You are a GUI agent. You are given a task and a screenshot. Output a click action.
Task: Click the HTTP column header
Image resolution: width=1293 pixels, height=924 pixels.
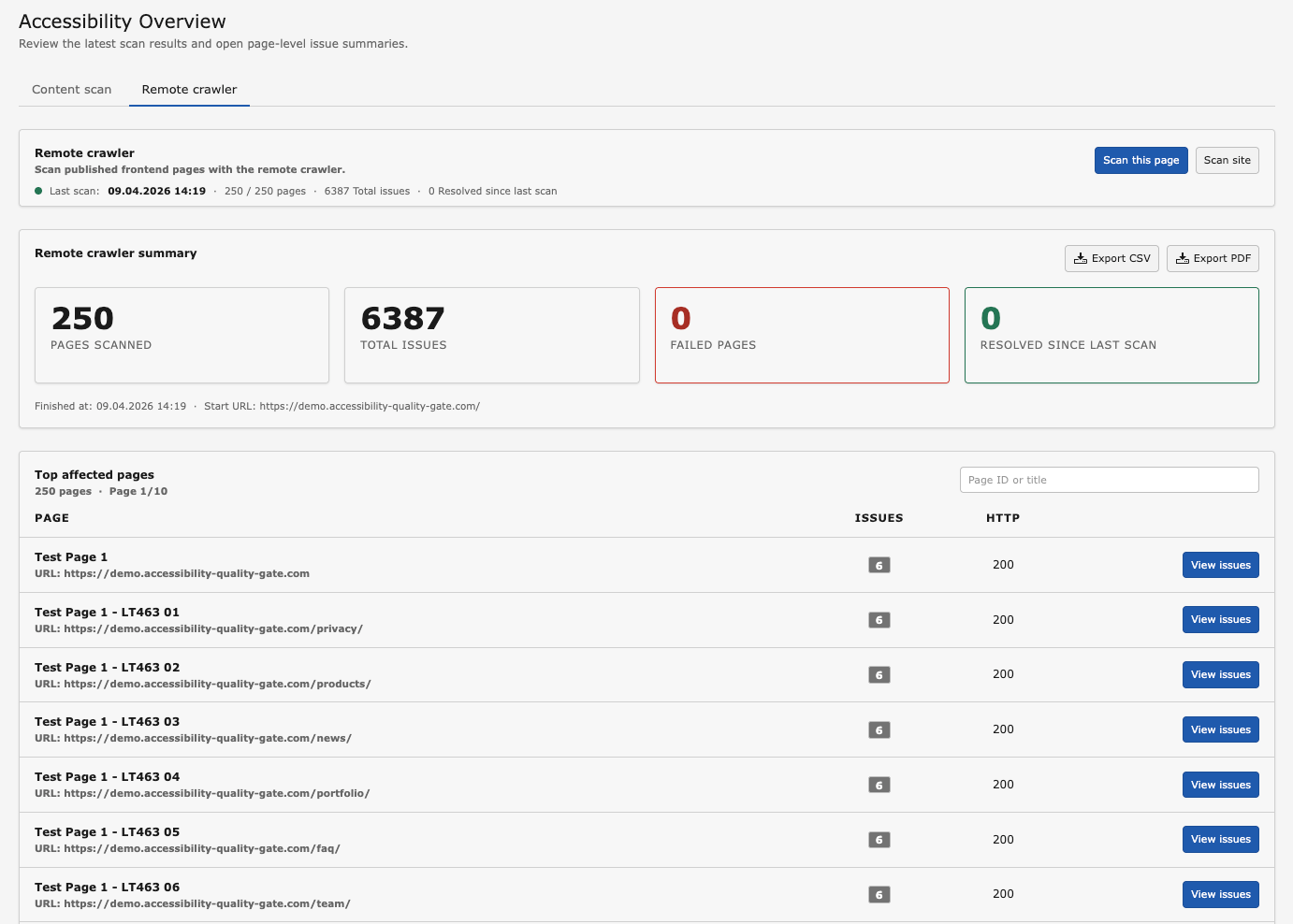(1003, 518)
